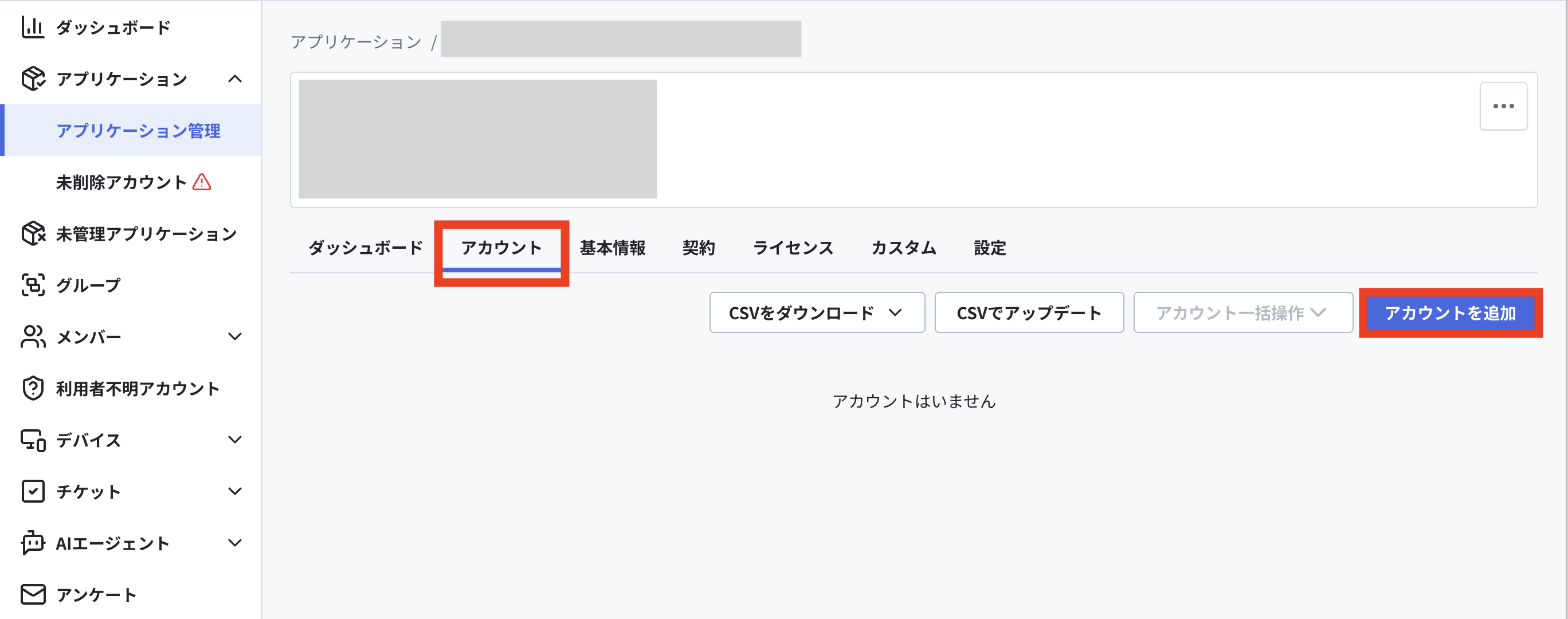Switch to the 契約 tab

(699, 248)
